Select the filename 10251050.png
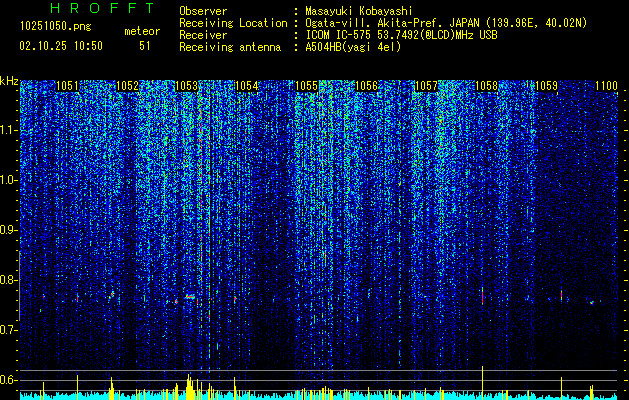This screenshot has height=400, width=629. (x=56, y=27)
